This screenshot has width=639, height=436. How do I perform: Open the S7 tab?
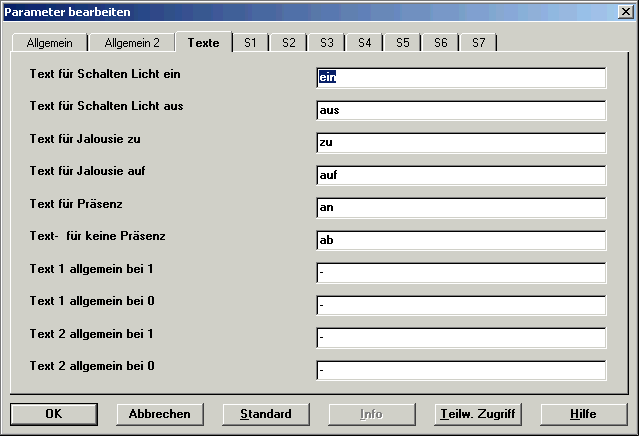pyautogui.click(x=478, y=43)
